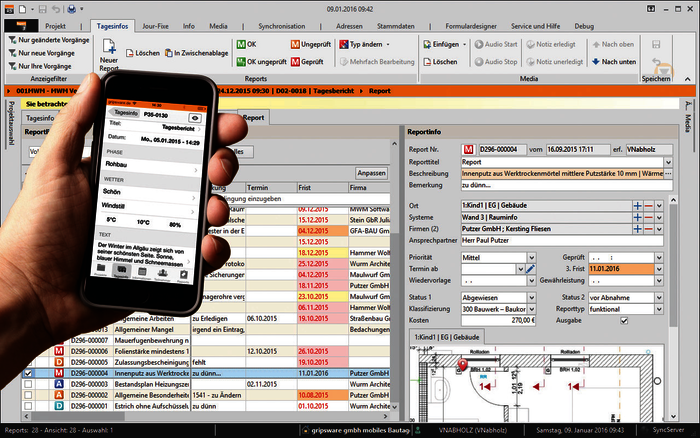
Task: Move item up with Nach oben
Action: point(613,44)
